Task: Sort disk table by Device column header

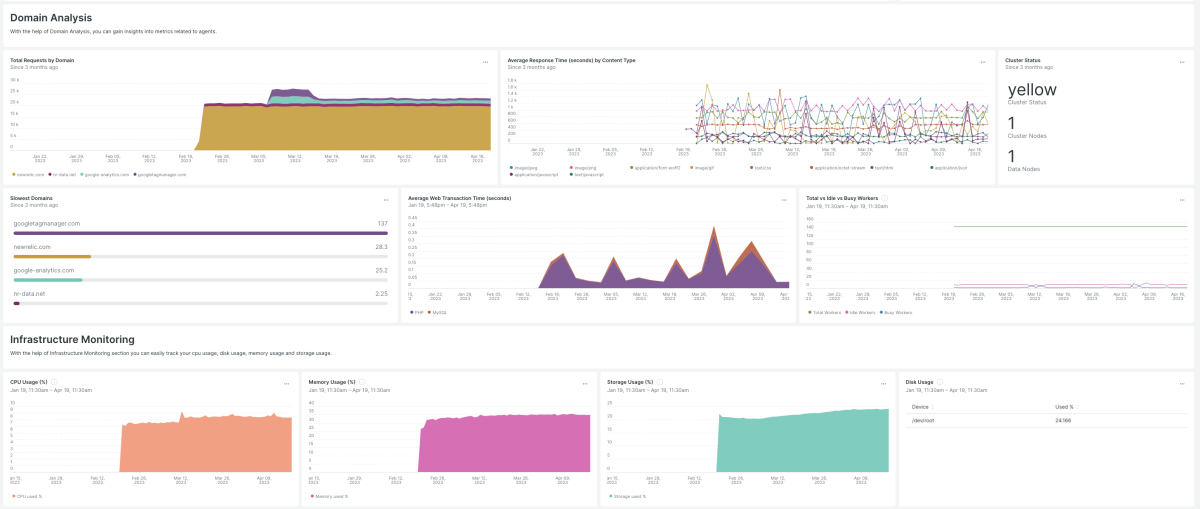Action: 921,407
